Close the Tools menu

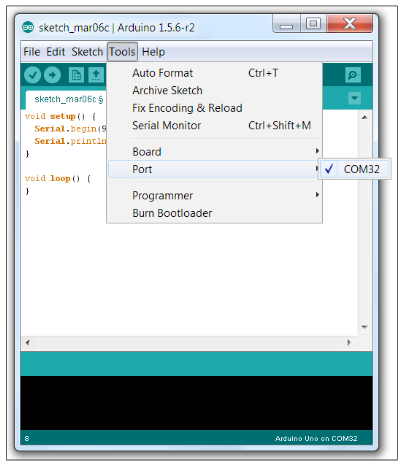pyautogui.click(x=122, y=52)
